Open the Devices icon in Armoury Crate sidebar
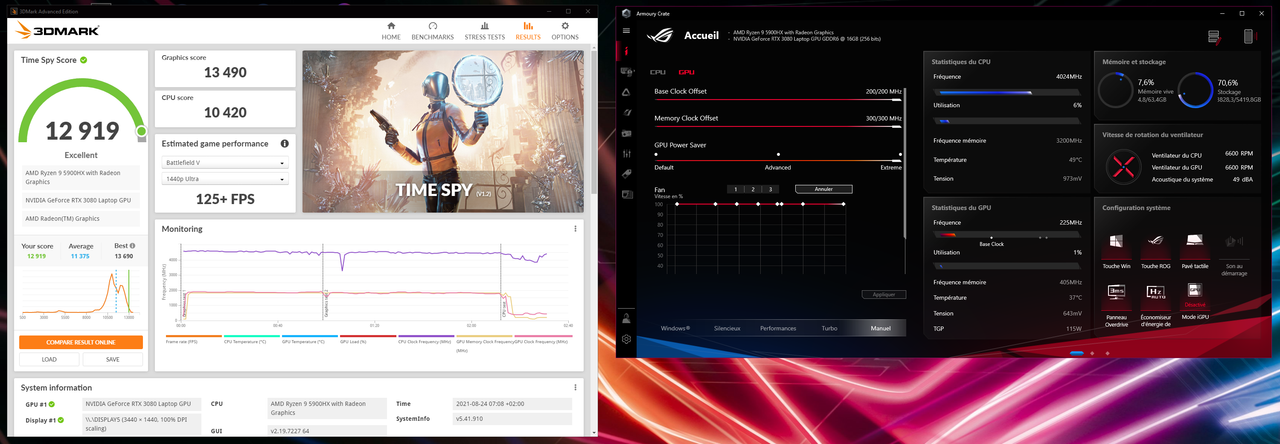This screenshot has width=1280, height=444. point(626,72)
